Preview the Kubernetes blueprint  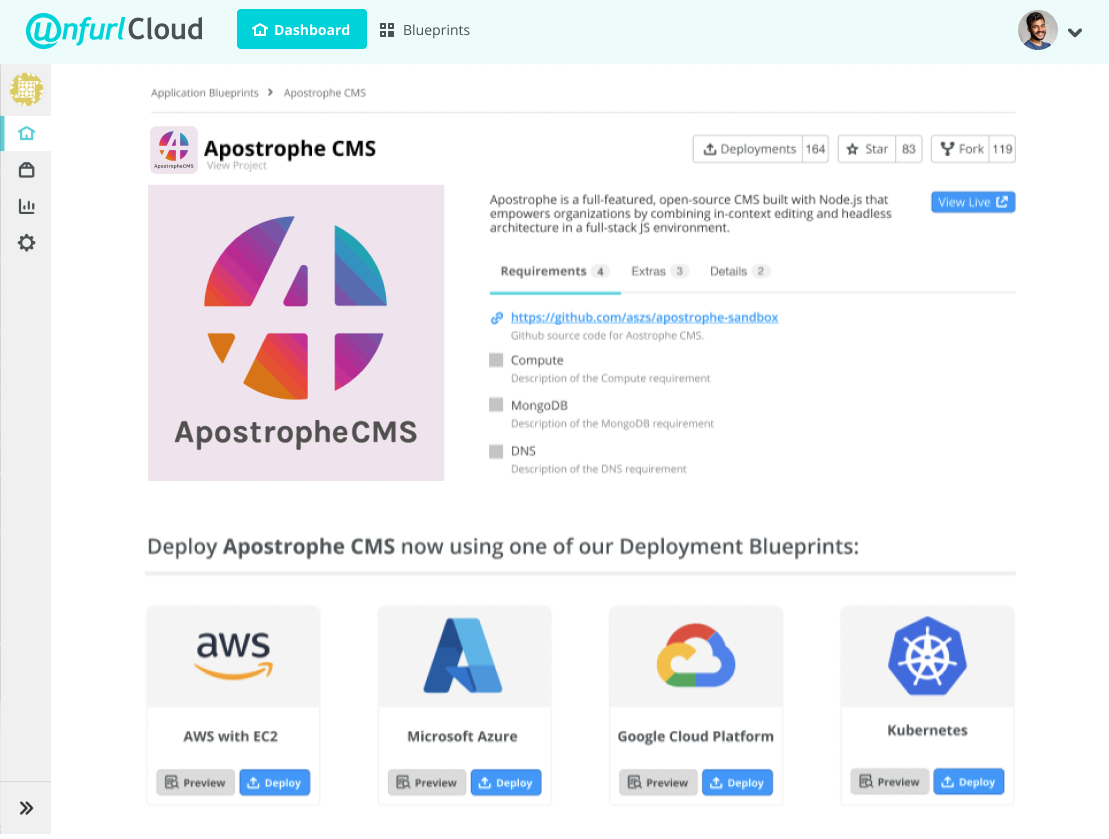click(889, 782)
